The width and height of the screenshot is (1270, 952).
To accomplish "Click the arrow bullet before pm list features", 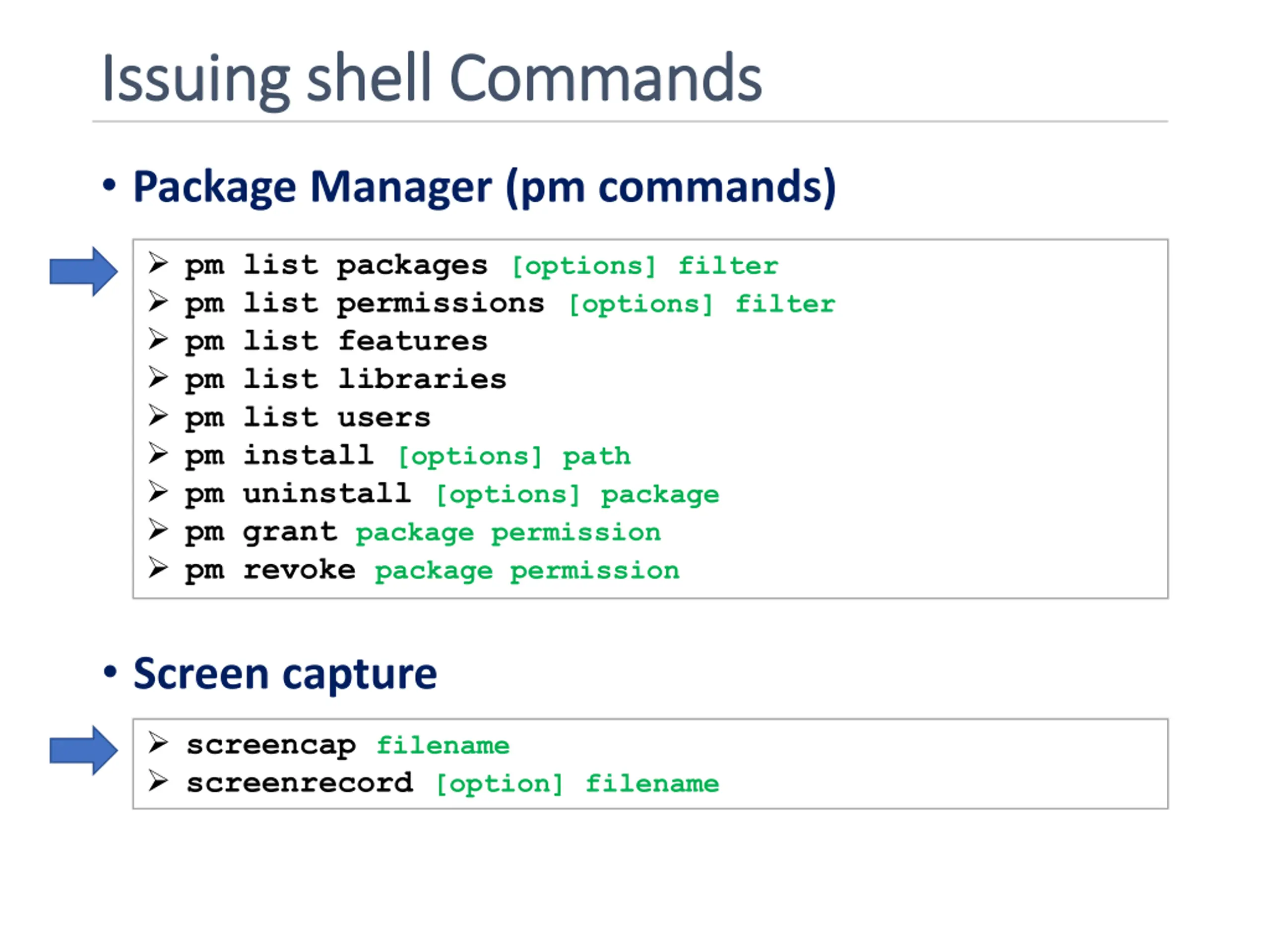I will point(158,339).
